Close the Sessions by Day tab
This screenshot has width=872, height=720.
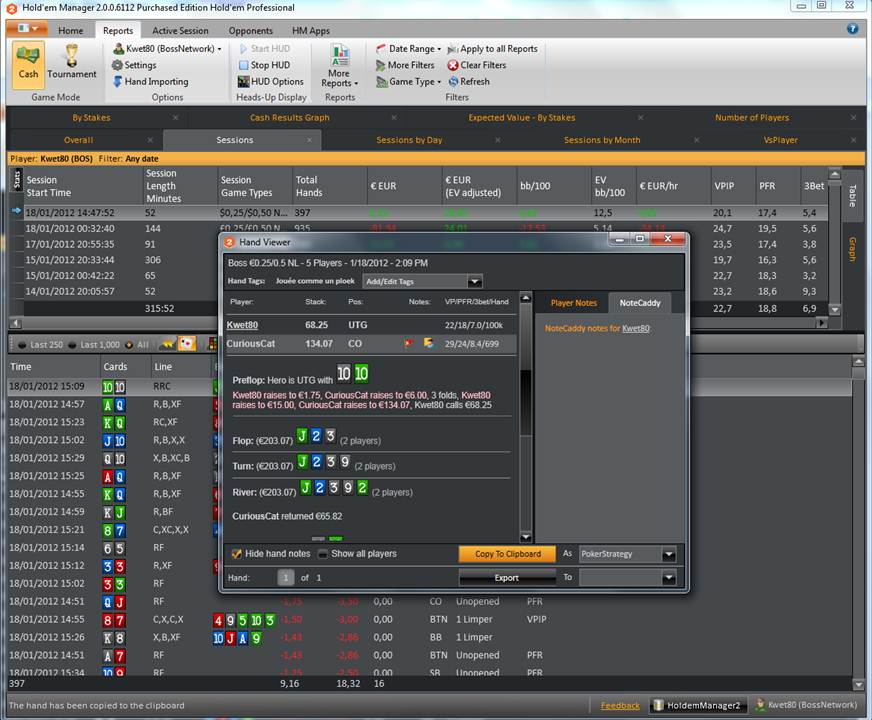498,140
